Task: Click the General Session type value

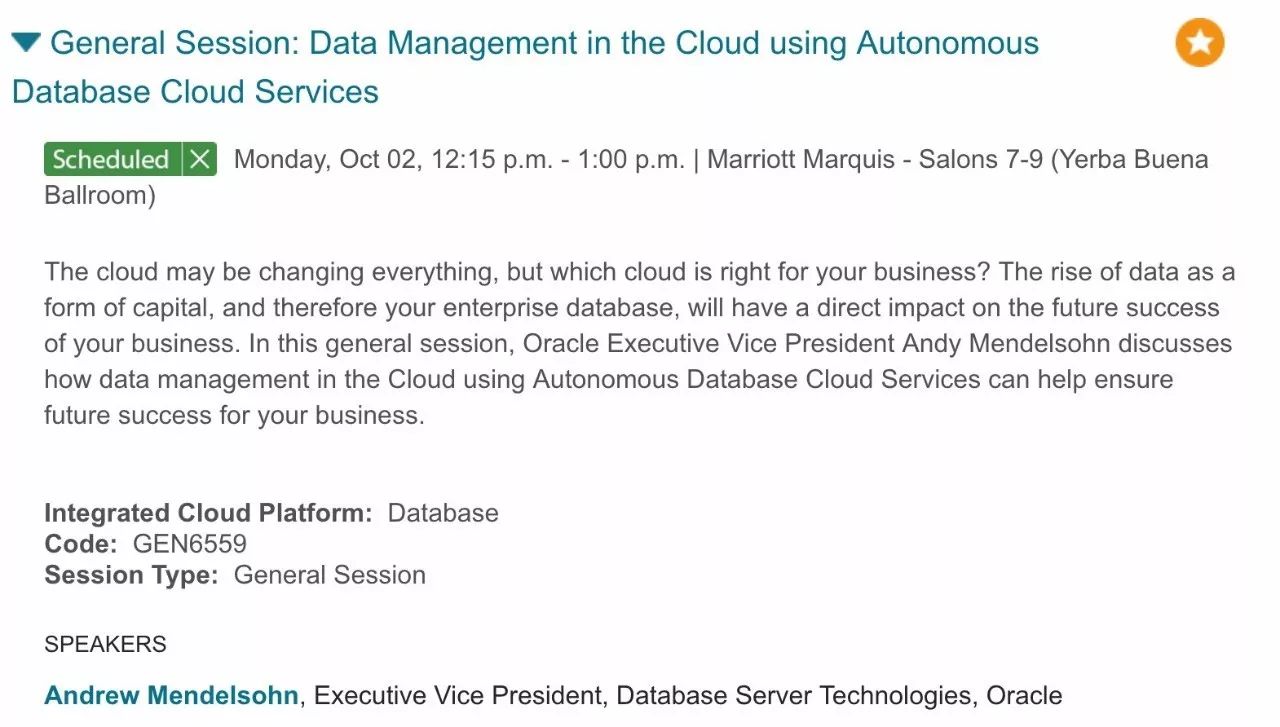Action: tap(330, 575)
